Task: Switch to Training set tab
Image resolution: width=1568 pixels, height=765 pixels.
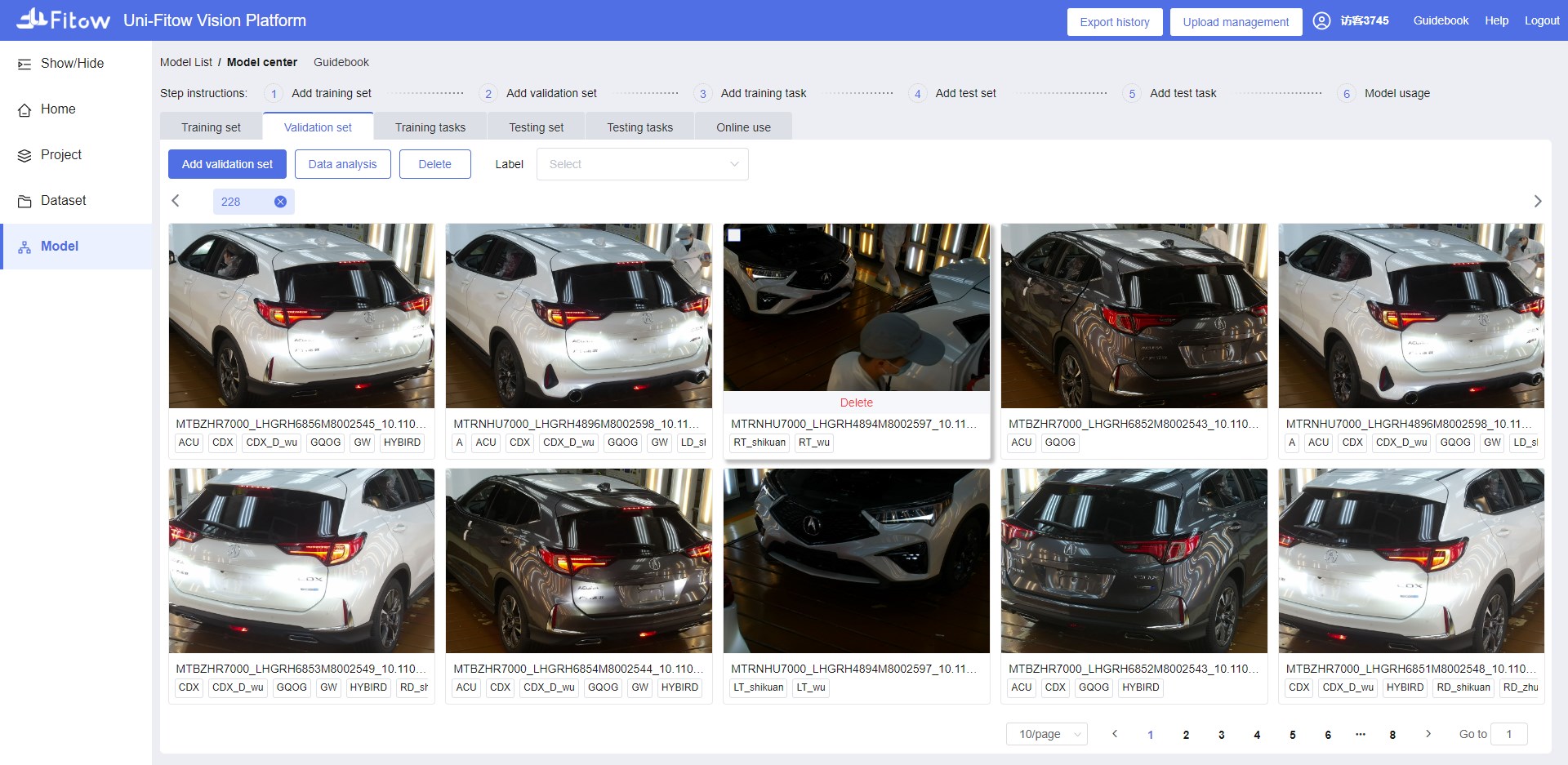Action: pos(211,127)
